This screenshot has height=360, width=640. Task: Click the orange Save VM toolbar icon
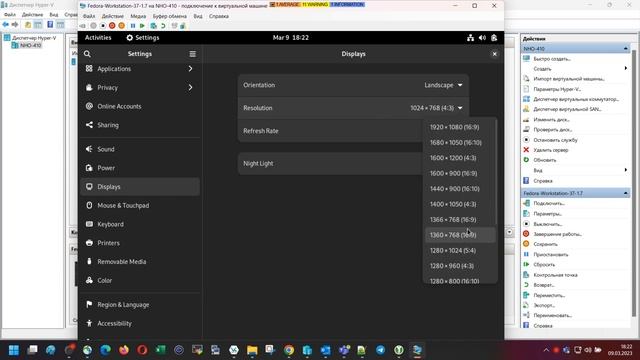tap(122, 26)
